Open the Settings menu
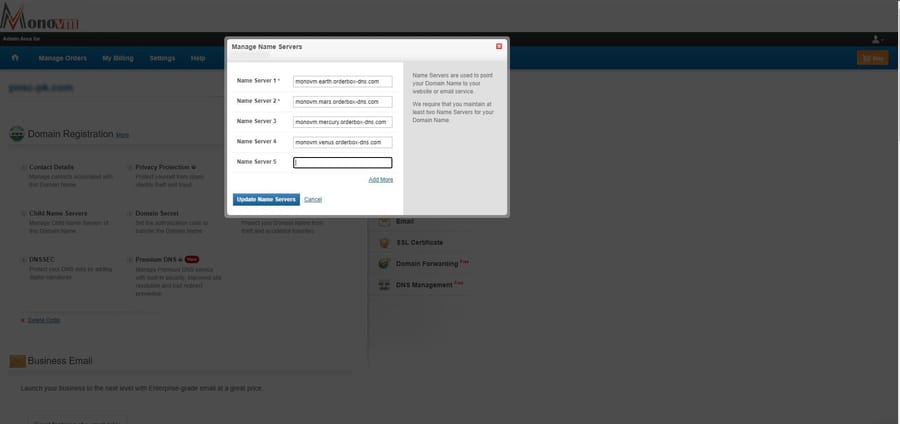 [162, 59]
